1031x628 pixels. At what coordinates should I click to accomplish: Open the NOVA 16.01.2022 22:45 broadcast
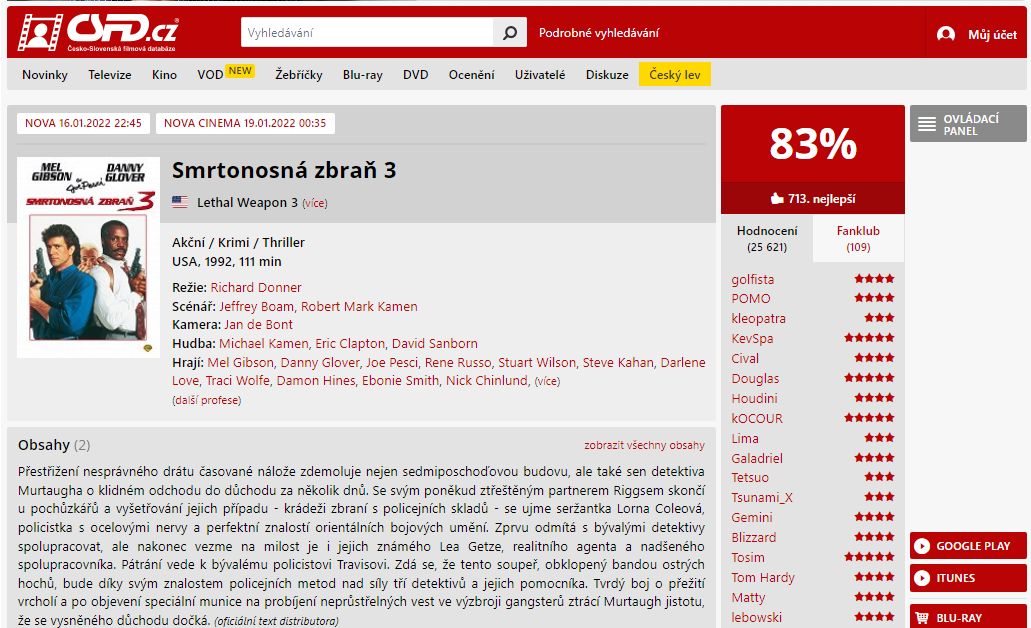click(84, 123)
